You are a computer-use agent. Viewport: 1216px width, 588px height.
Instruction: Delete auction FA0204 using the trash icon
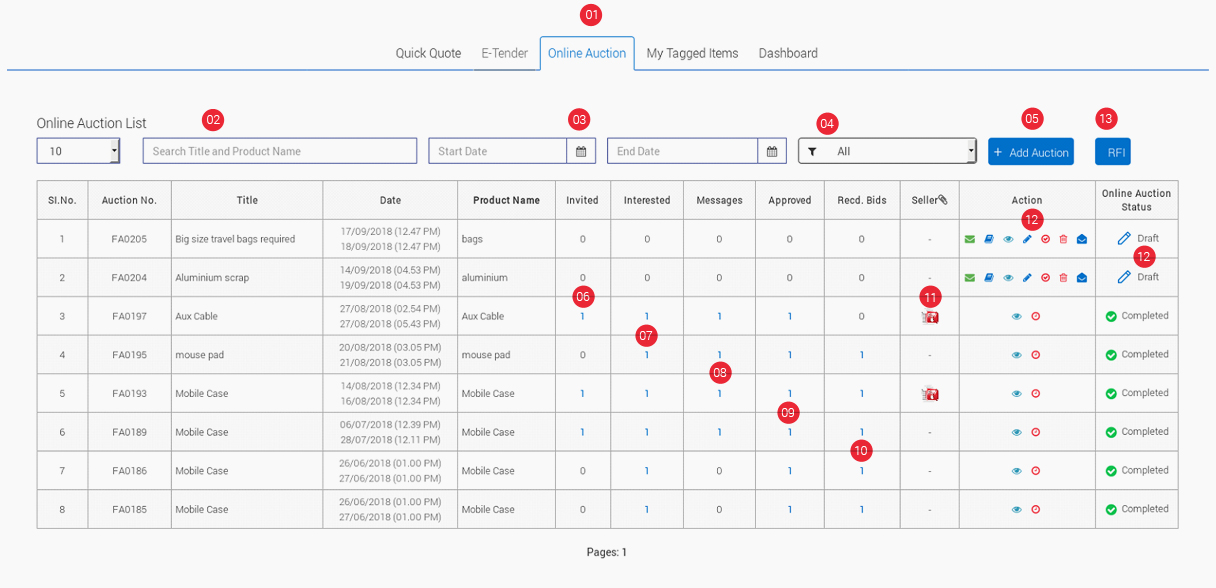click(x=1063, y=278)
